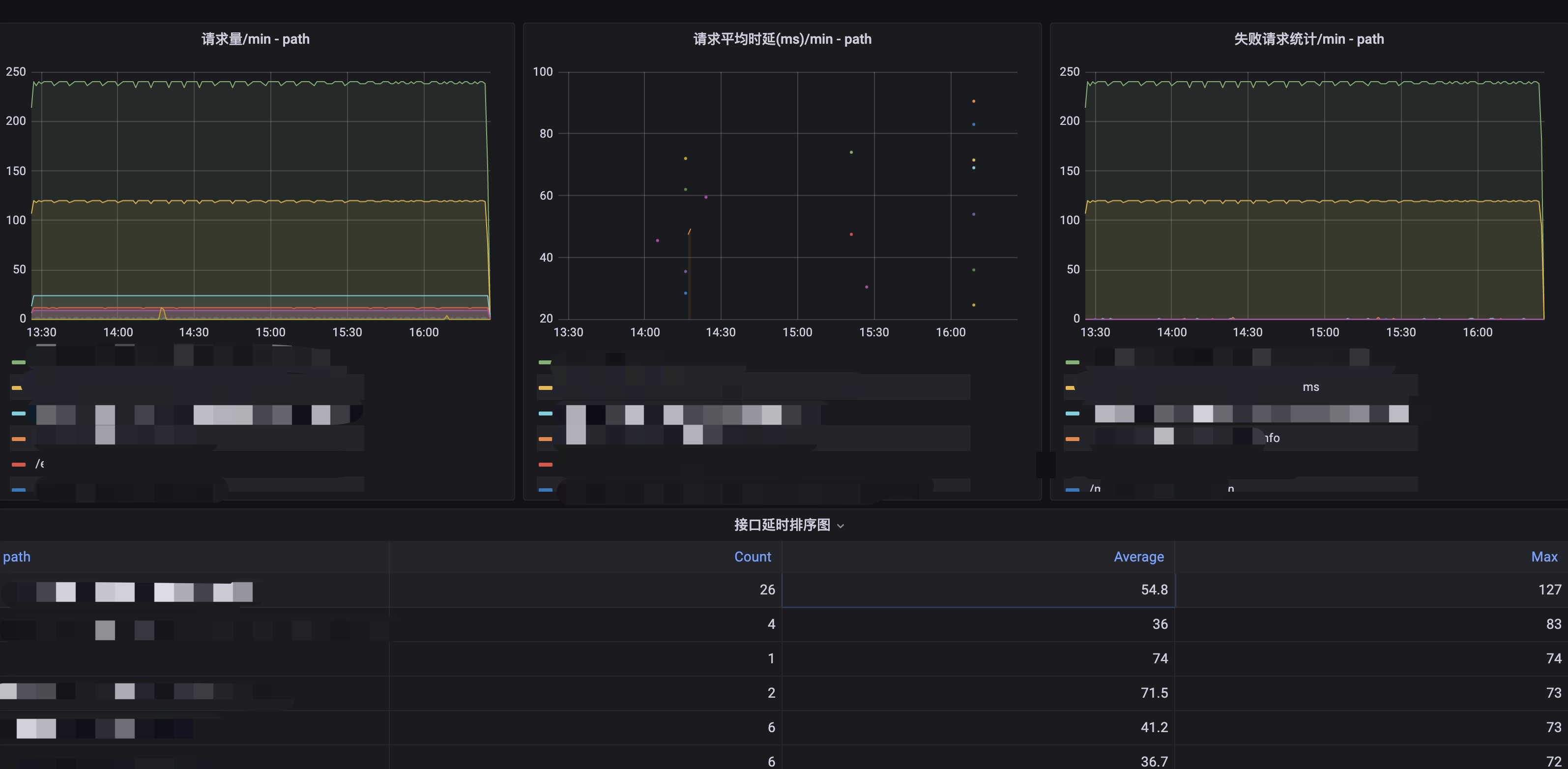Click red legend swatch in 请求平均时延 panel
1568x769 pixels.
[546, 465]
